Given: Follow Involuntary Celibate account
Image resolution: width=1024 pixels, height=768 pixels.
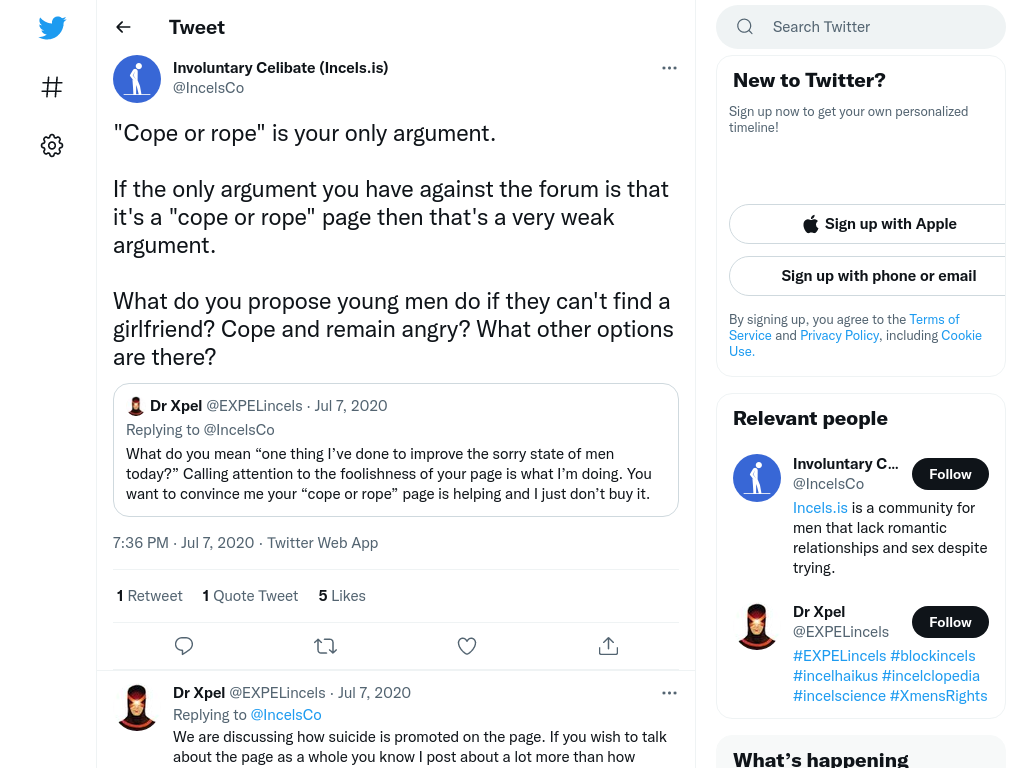Looking at the screenshot, I should (950, 474).
